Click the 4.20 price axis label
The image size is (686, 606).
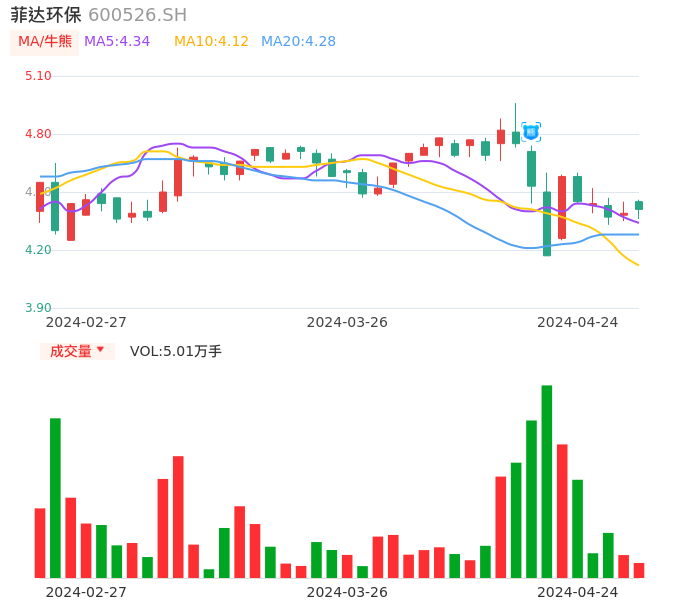click(x=38, y=250)
